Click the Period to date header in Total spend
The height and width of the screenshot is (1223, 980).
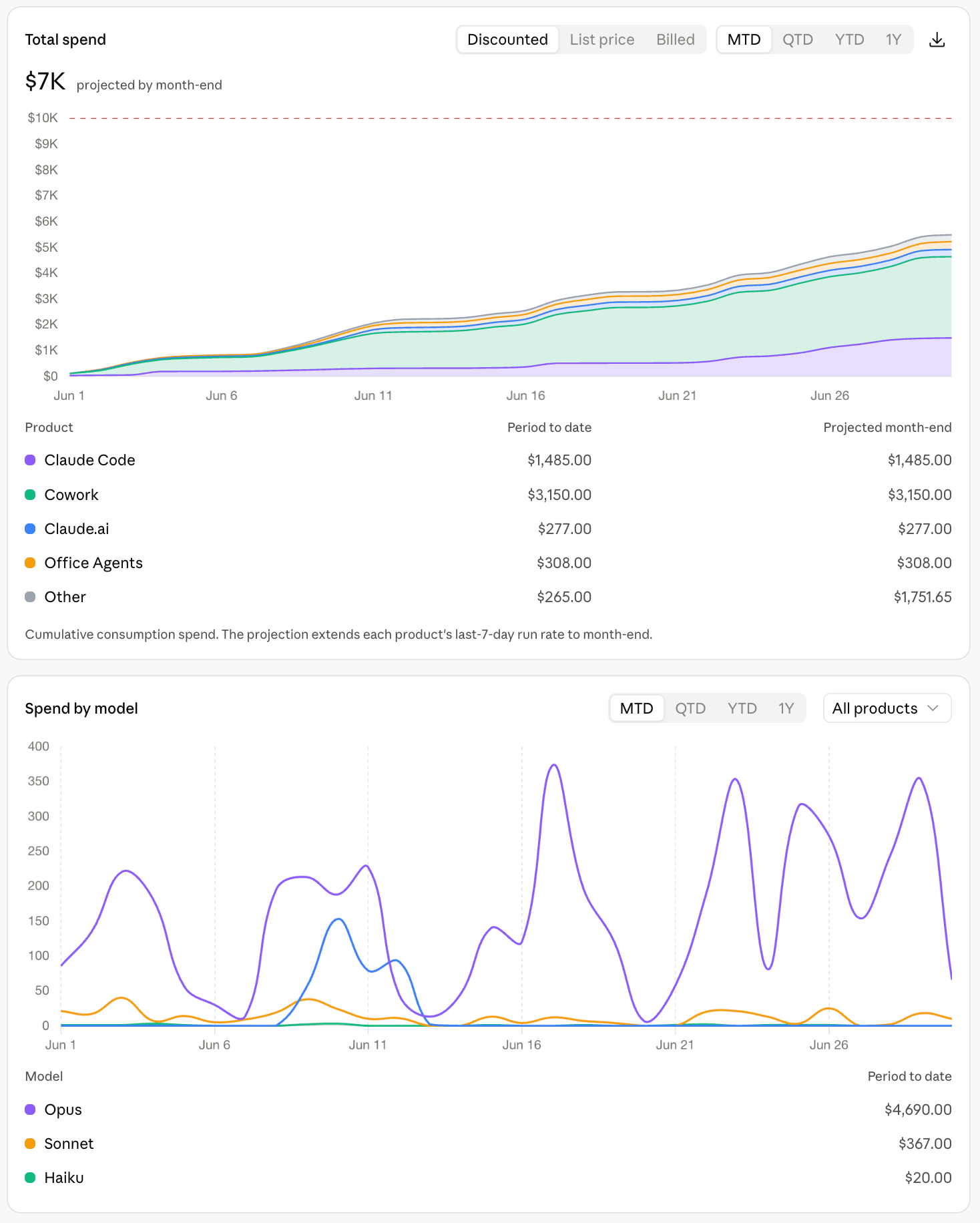point(549,427)
